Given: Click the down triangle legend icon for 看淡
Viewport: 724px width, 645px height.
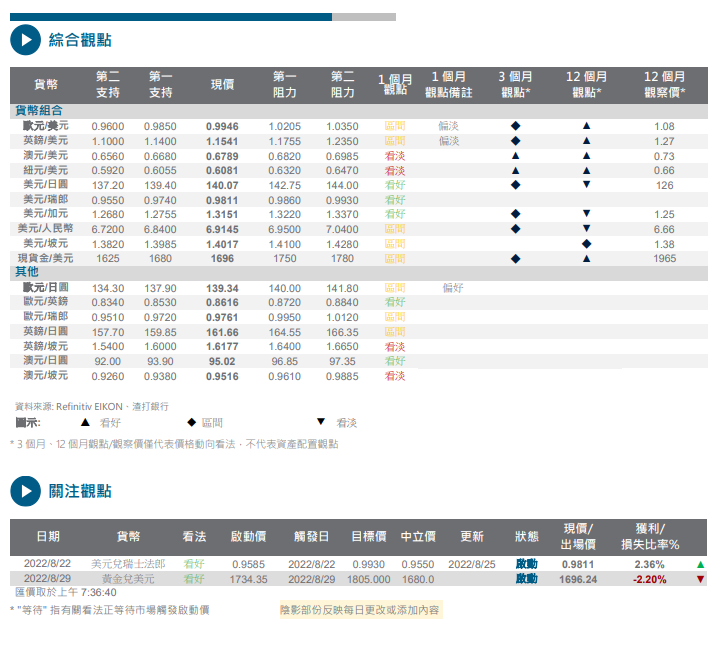Looking at the screenshot, I should coord(320,422).
